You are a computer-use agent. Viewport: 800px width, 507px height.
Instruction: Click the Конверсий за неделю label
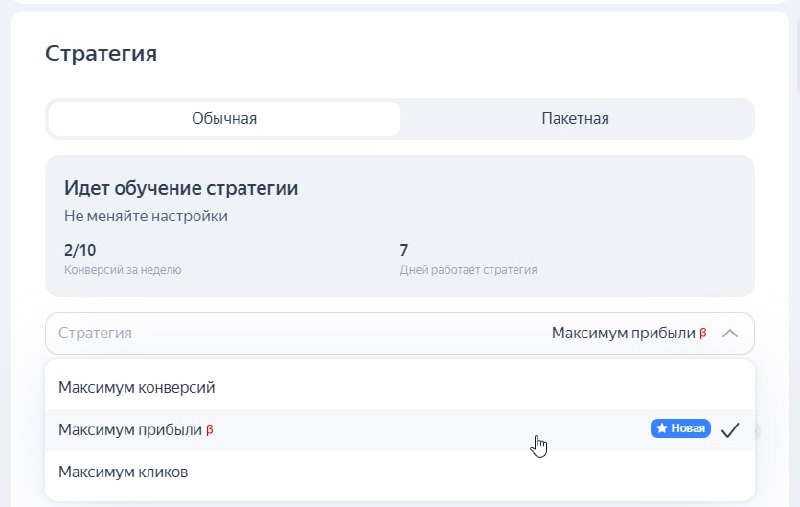pos(122,270)
